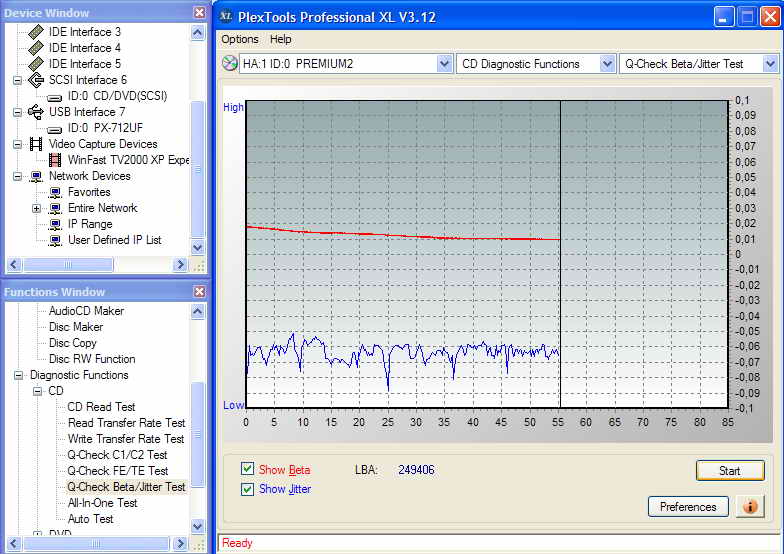Click the PlexTools XL title bar icon
The height and width of the screenshot is (554, 784).
226,16
